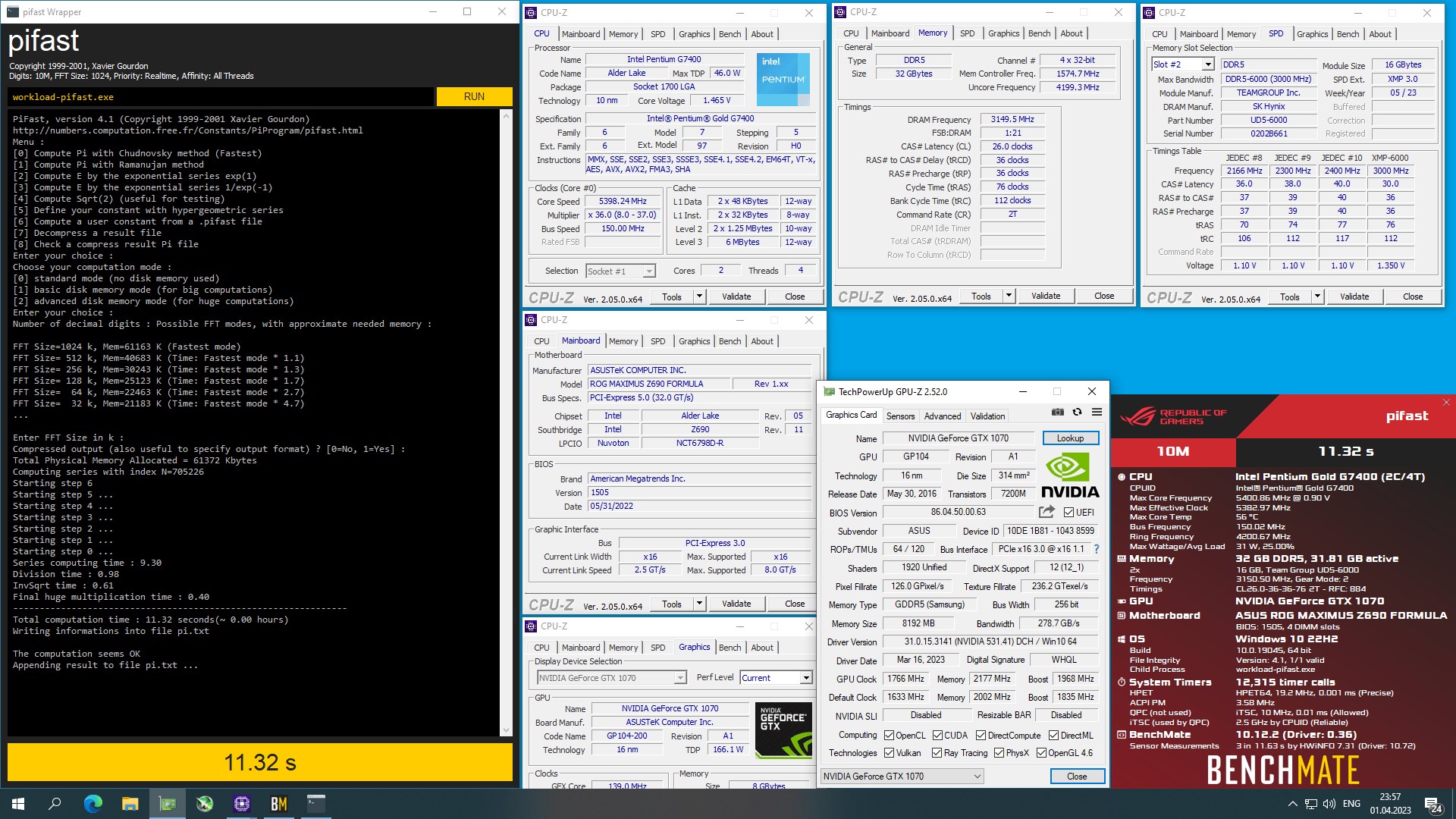Click the GPU-Z screenshot camera icon

(x=1057, y=413)
